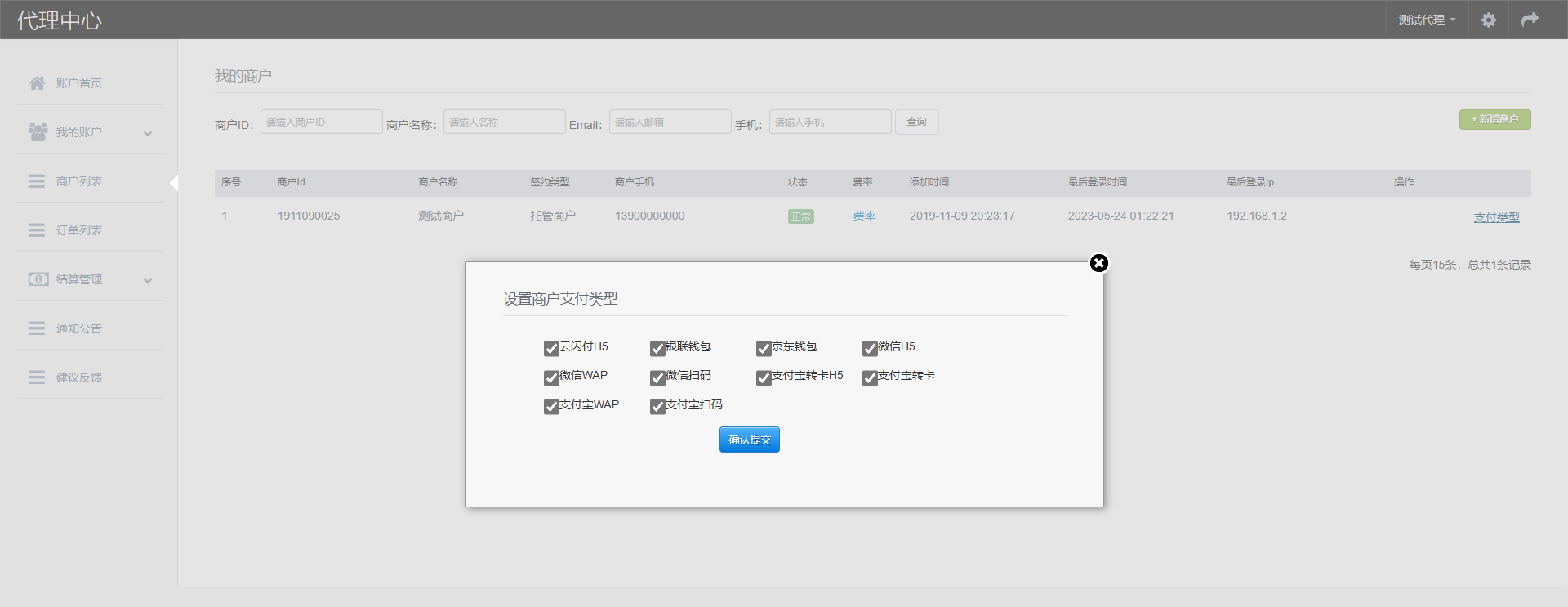Image resolution: width=1568 pixels, height=607 pixels.
Task: Close the 设置商户支付类型 dialog
Action: (x=1099, y=263)
